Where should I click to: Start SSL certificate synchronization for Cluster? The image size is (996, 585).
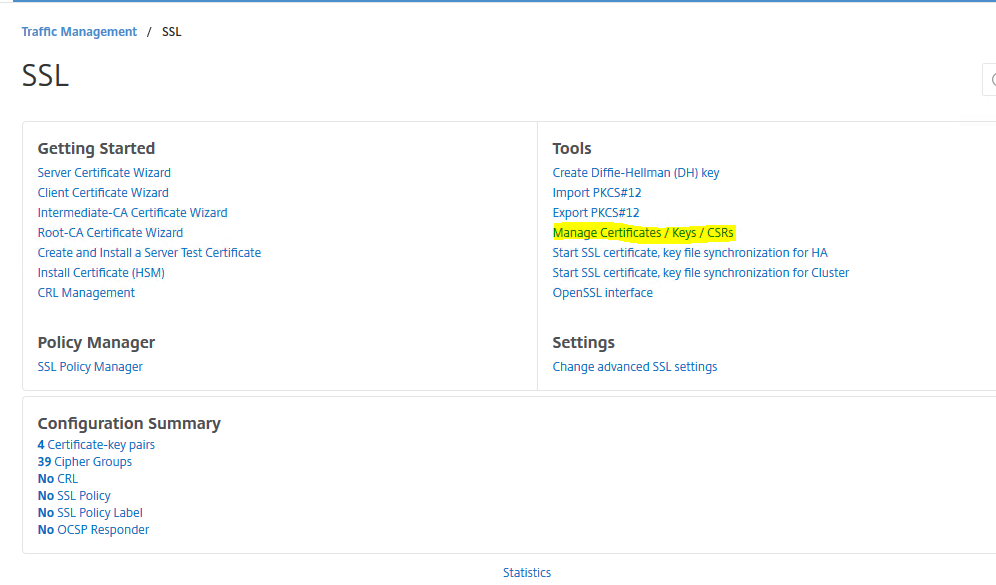(x=700, y=273)
